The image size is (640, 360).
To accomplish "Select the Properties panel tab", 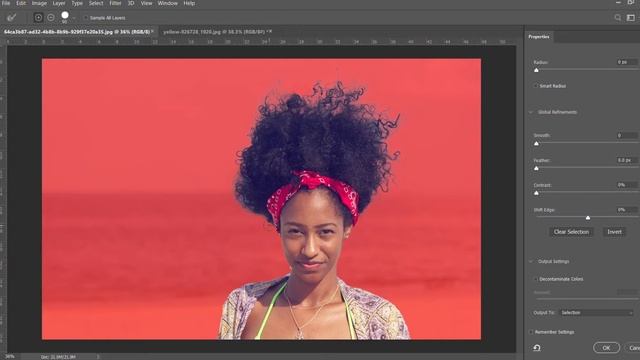I will [539, 37].
